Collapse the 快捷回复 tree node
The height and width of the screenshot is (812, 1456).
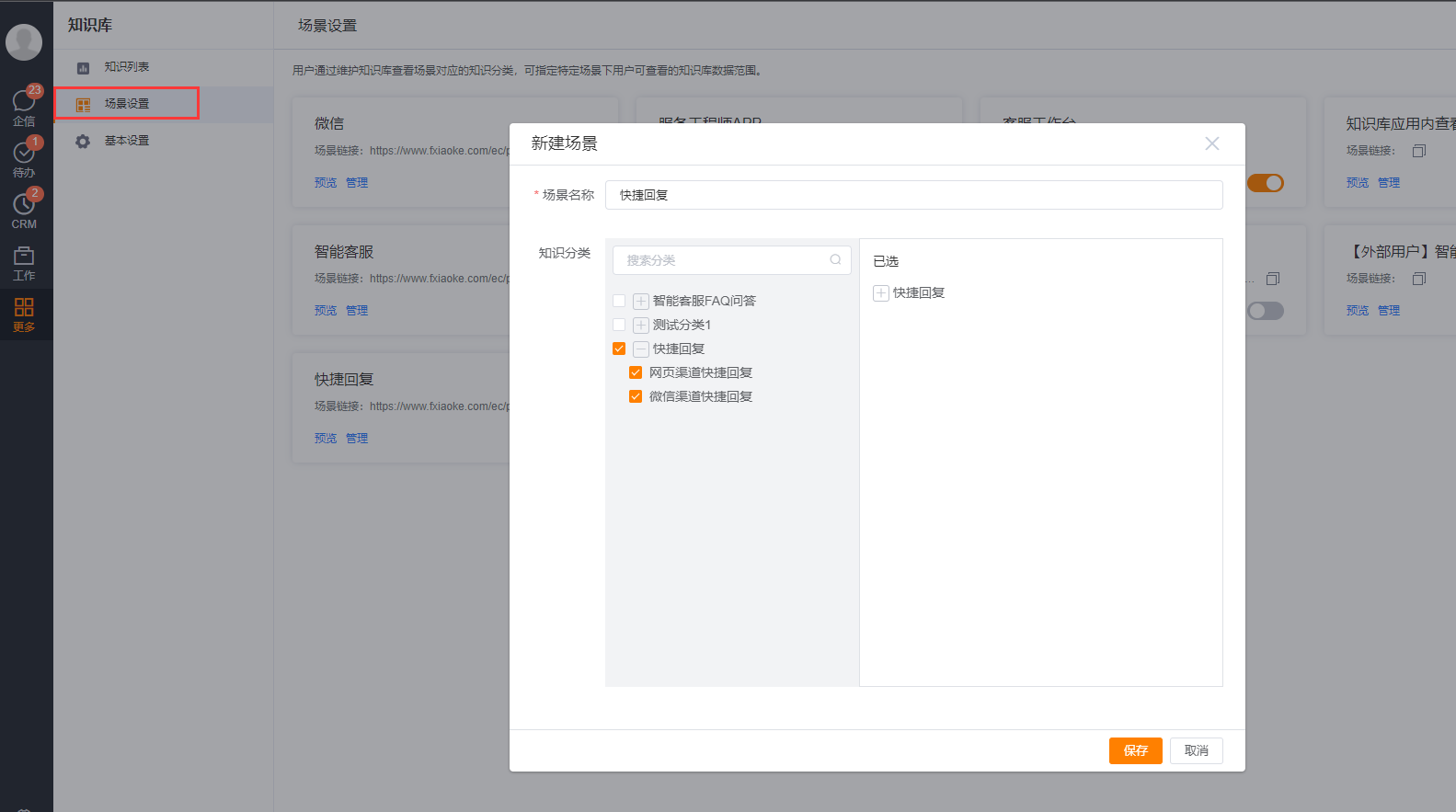(x=641, y=349)
